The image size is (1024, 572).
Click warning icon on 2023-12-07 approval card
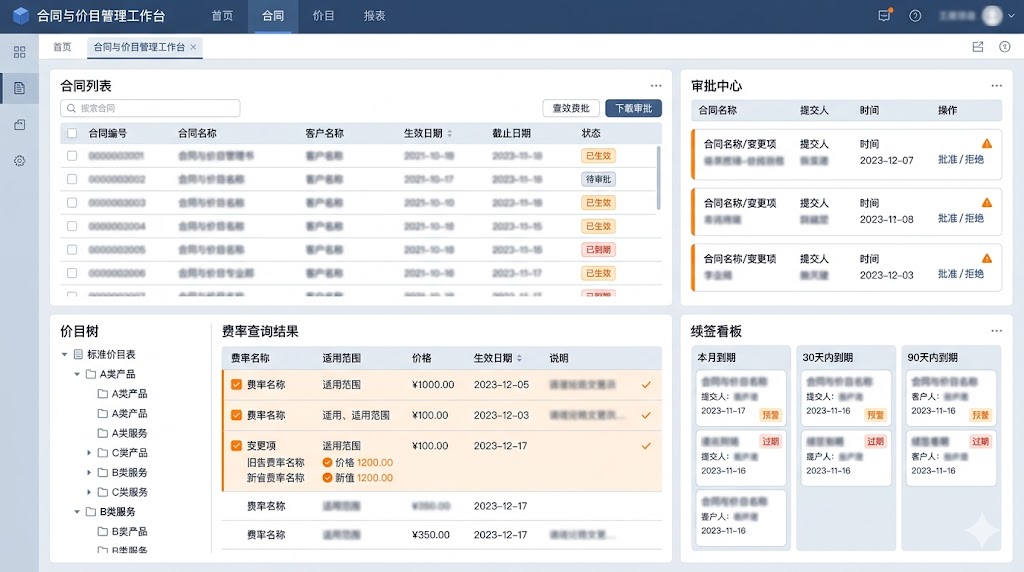pos(987,144)
